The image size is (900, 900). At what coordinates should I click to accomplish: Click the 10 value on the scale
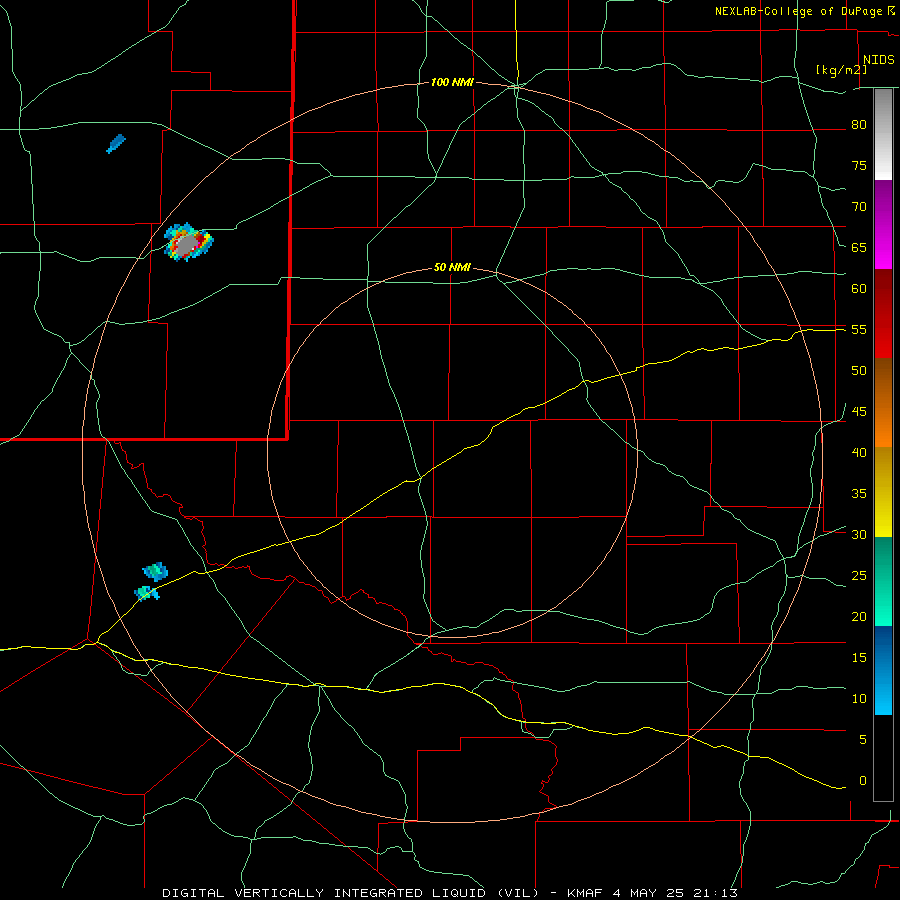(x=859, y=699)
